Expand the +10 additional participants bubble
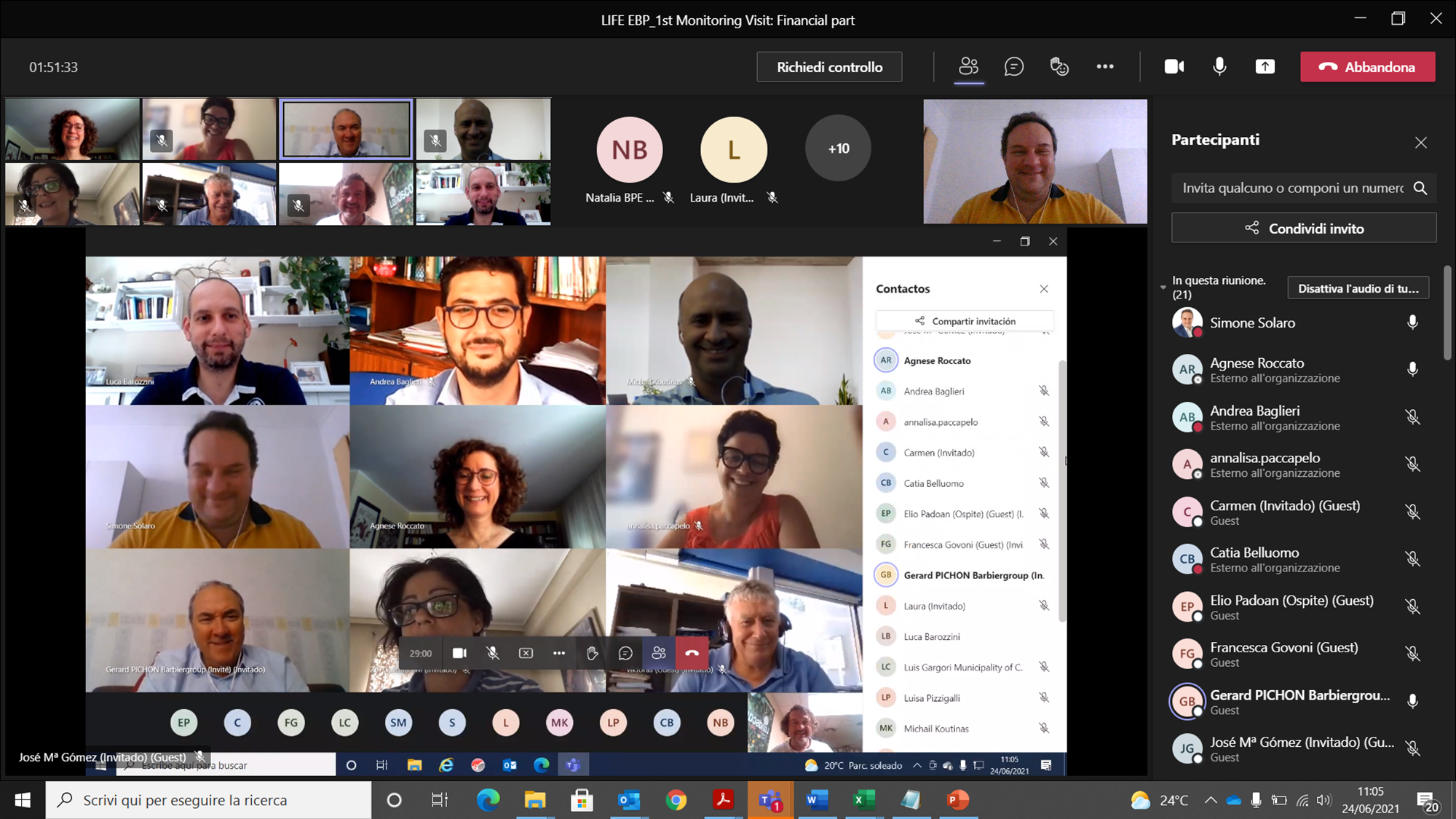The width and height of the screenshot is (1456, 819). tap(838, 149)
